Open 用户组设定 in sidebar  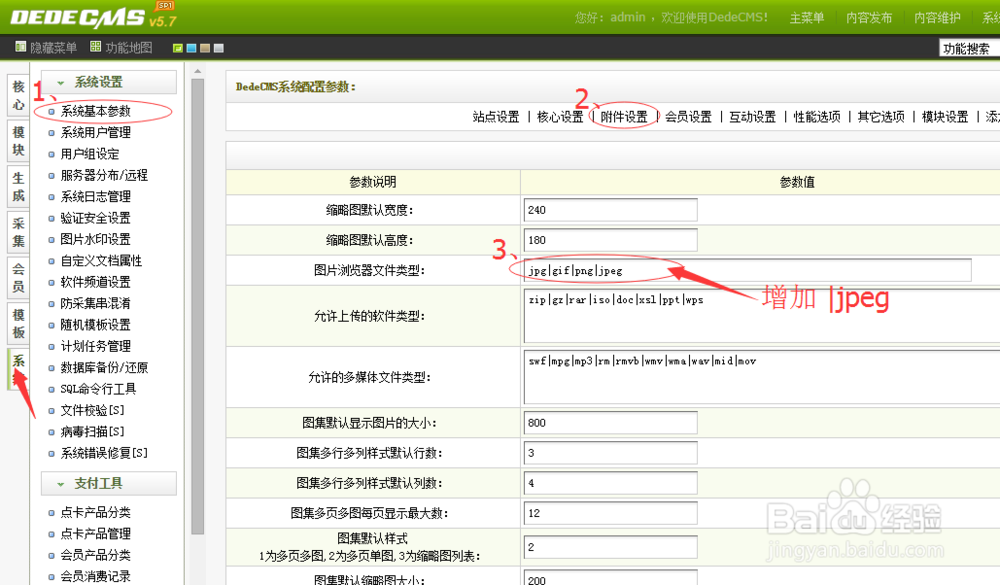click(90, 154)
